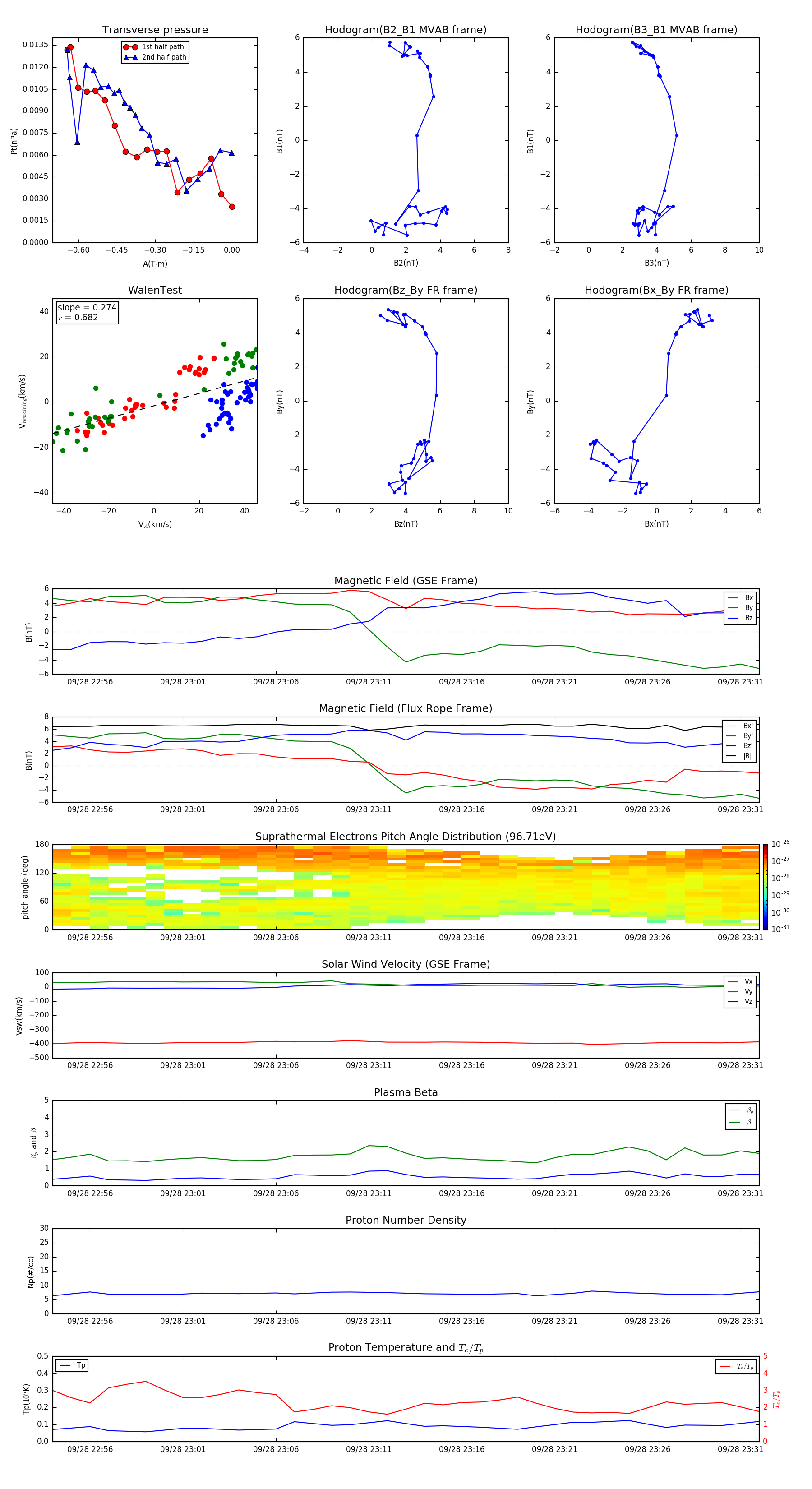Viewport: 812px width, 1489px height.
Task: Click the "Transverse pressure" plot title
Action: tap(155, 30)
